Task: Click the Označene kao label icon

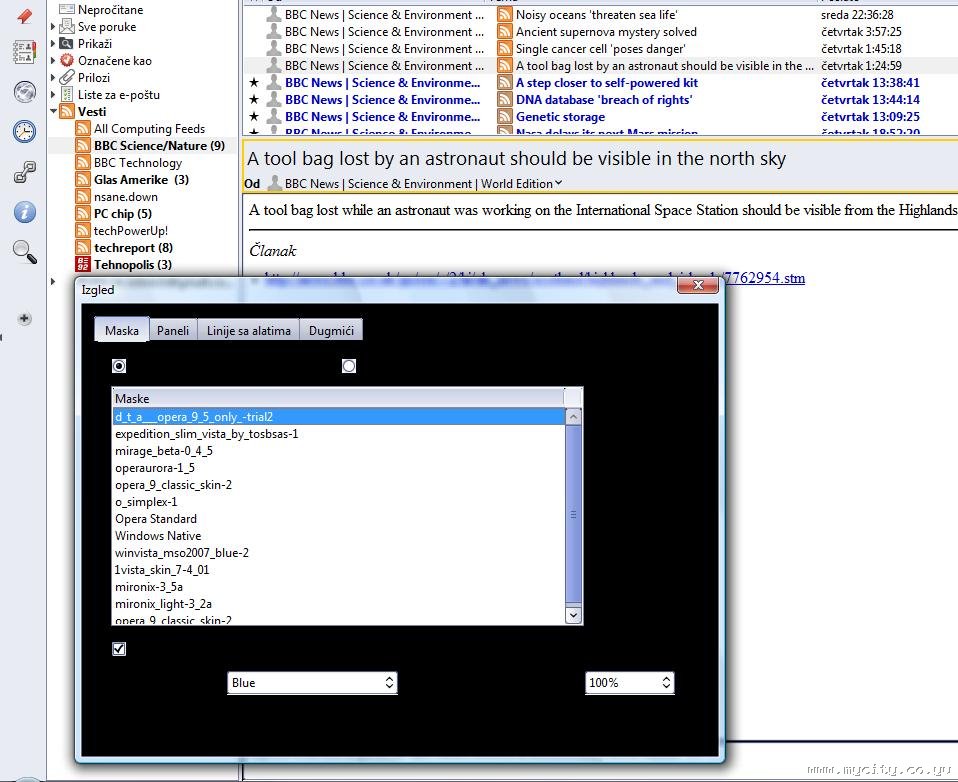Action: (x=67, y=60)
